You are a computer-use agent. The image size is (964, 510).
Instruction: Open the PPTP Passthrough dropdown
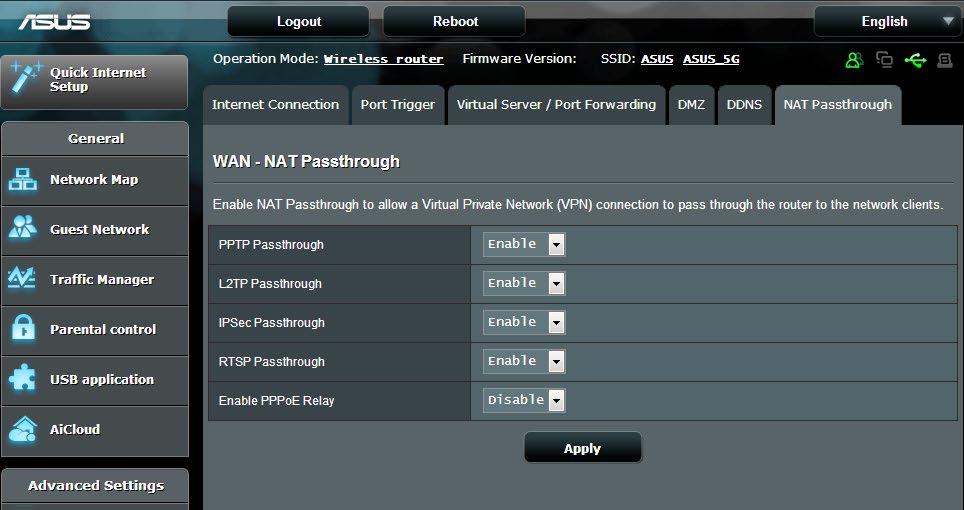tap(524, 245)
